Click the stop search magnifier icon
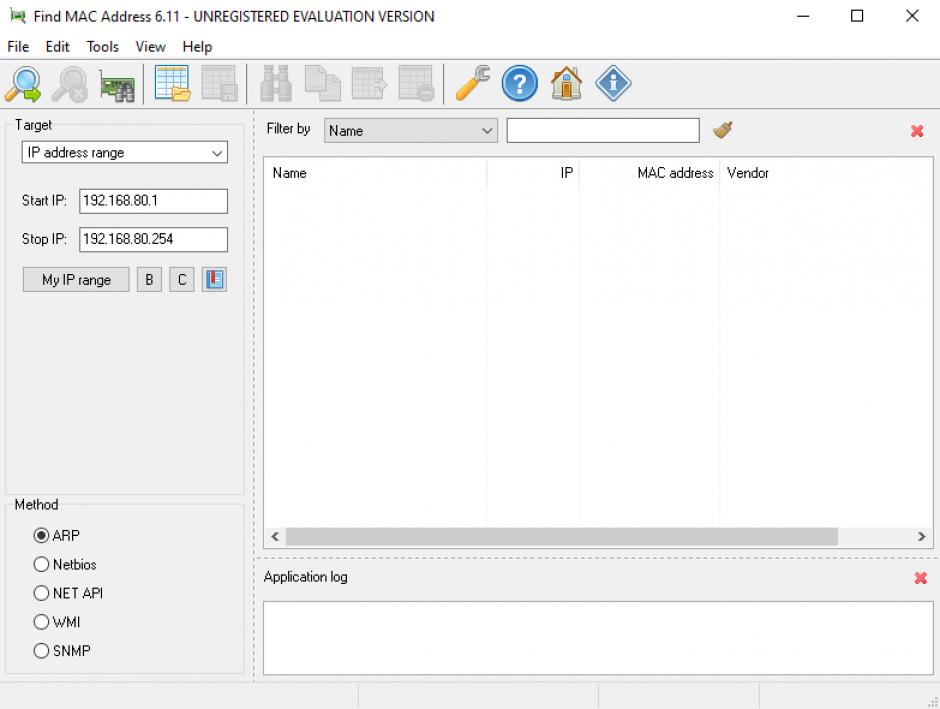Image resolution: width=940 pixels, height=709 pixels. point(70,84)
